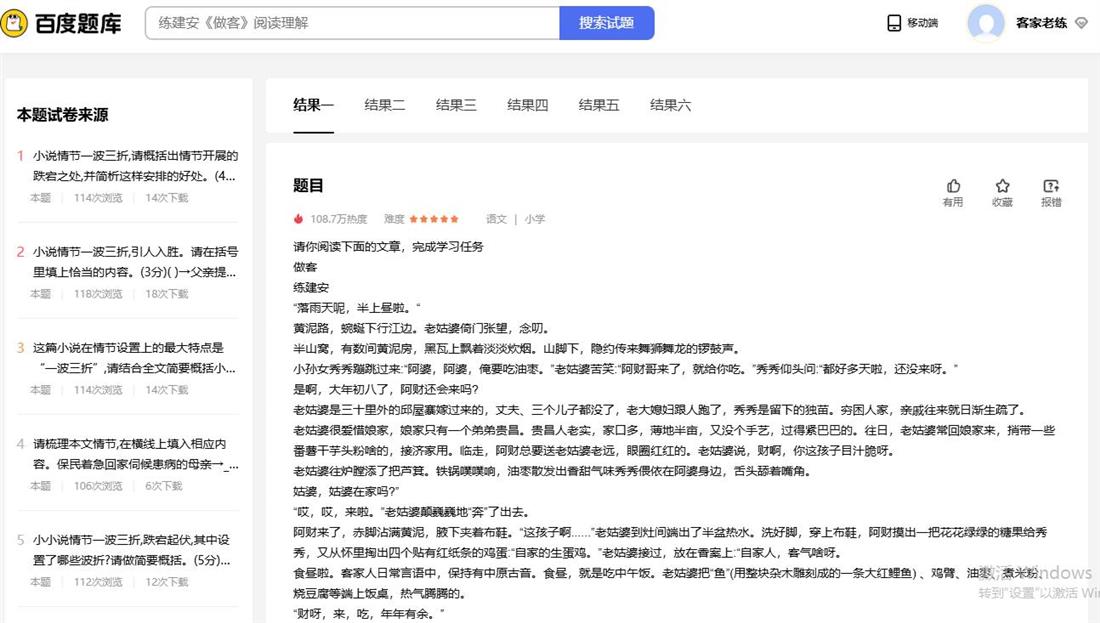Screen dimensions: 1100x623
Task: Click the 收藏 star icon
Action: coord(1002,186)
